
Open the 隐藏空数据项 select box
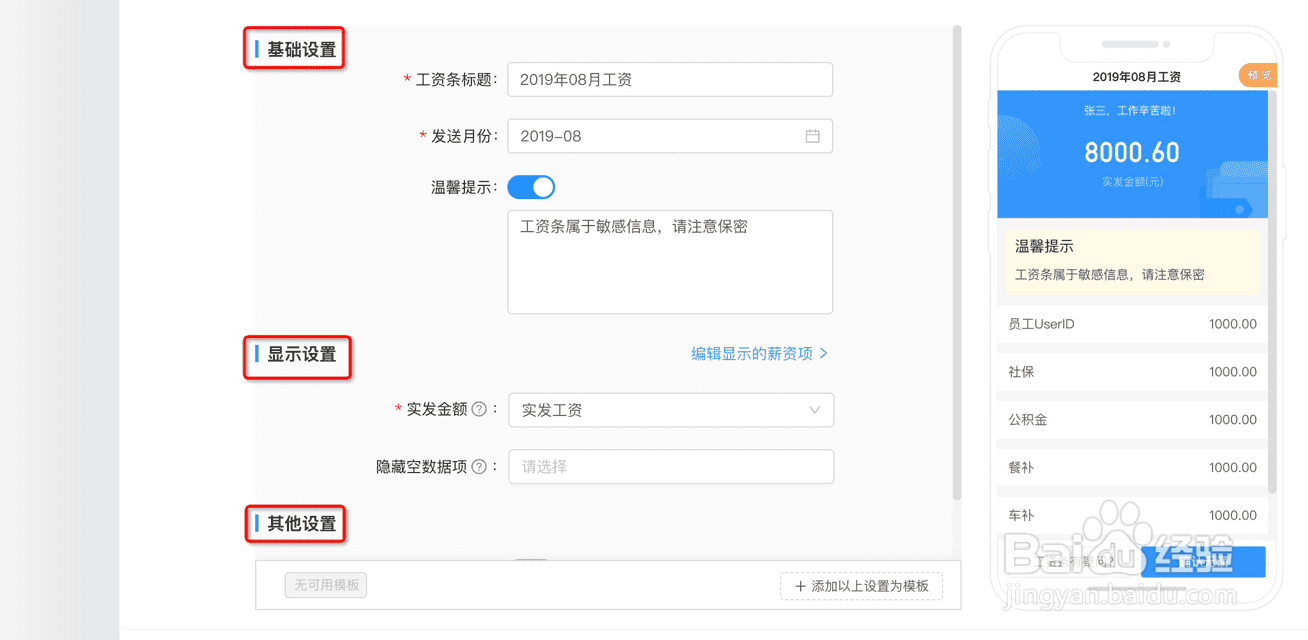[670, 466]
